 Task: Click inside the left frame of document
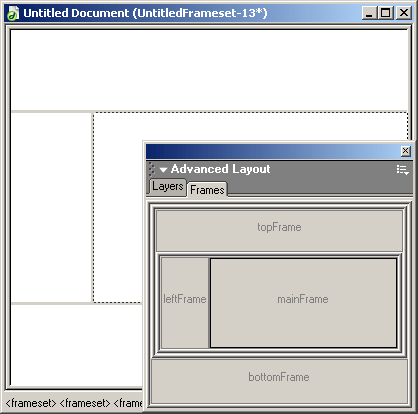[x=51, y=207]
